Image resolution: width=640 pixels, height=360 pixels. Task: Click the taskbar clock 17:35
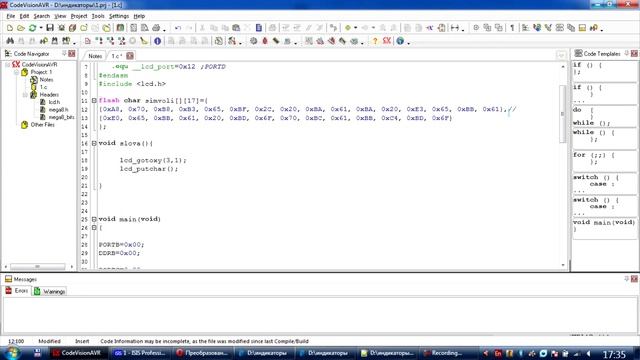[614, 354]
